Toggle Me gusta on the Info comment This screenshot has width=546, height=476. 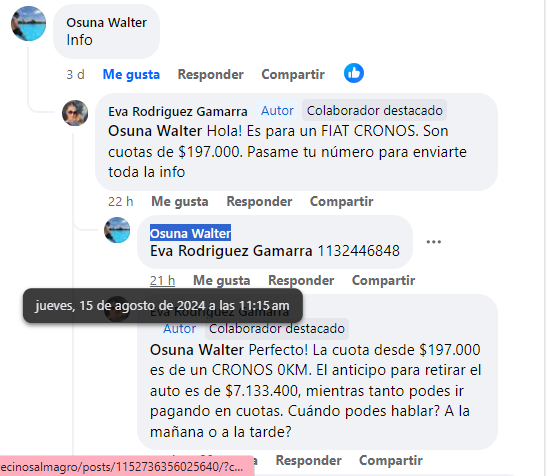131,75
